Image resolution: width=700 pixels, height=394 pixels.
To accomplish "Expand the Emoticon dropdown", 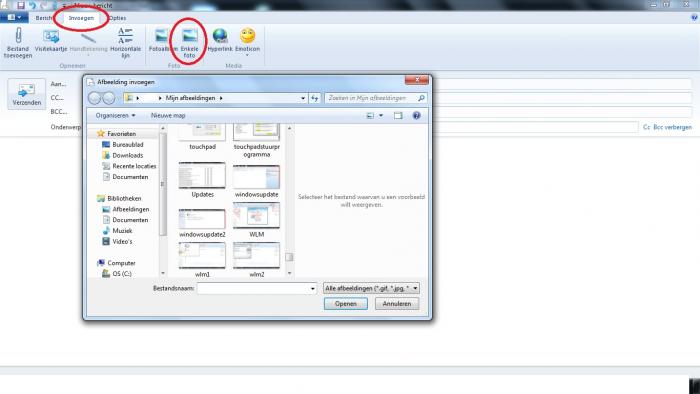I will click(x=247, y=55).
